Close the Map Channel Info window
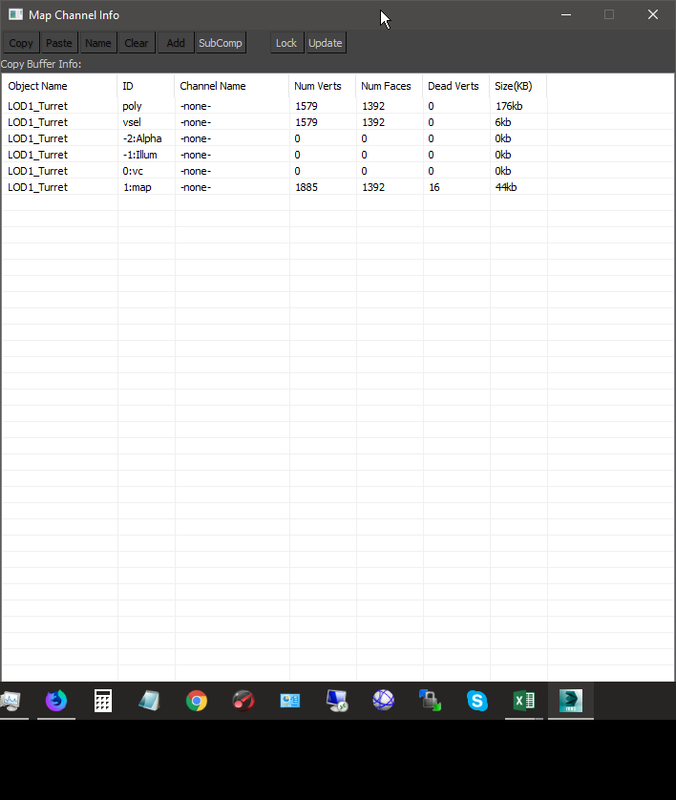Screen dimensions: 676x800 [653, 14]
